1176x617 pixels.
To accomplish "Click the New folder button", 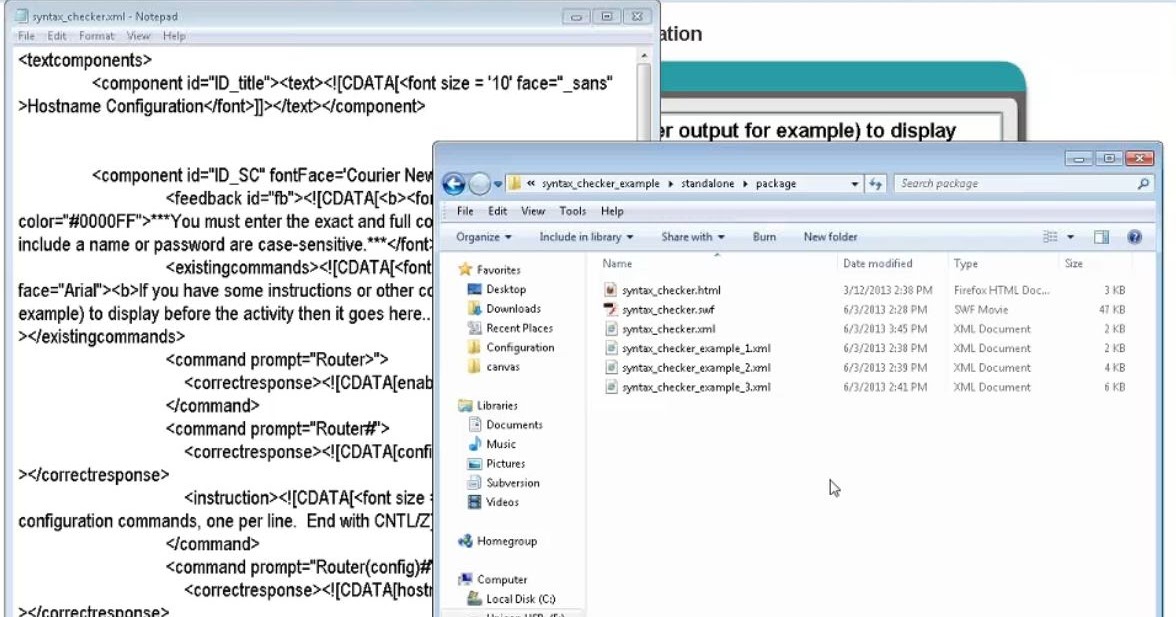I will (x=830, y=237).
